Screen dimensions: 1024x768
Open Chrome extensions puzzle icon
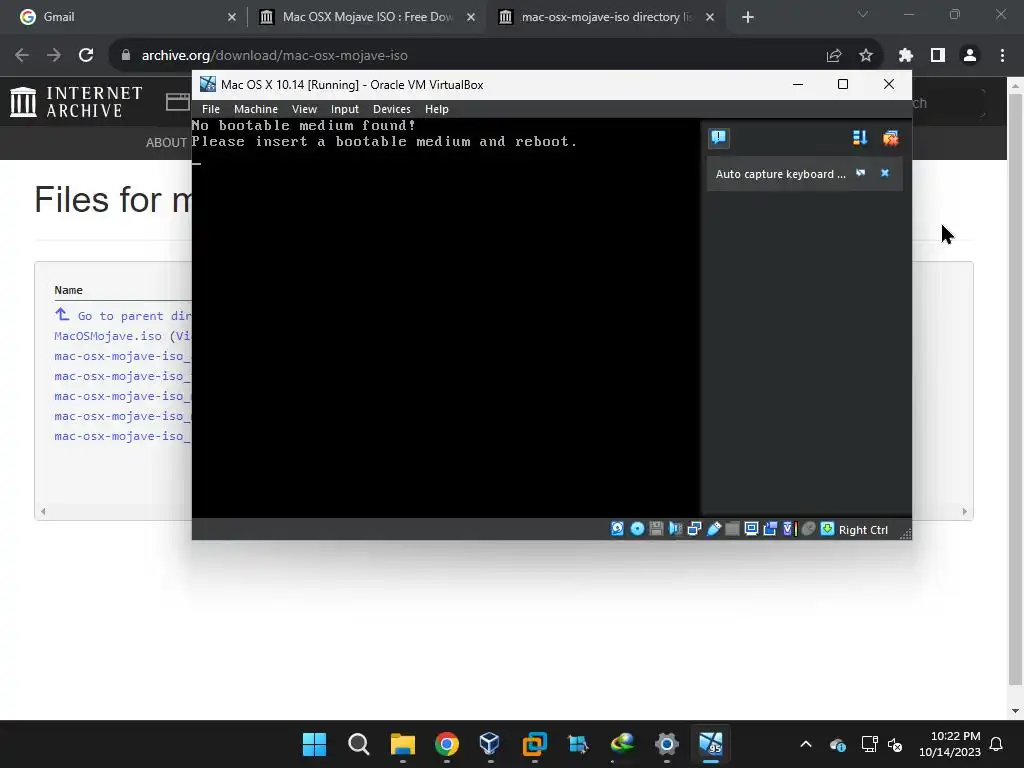pyautogui.click(x=906, y=56)
